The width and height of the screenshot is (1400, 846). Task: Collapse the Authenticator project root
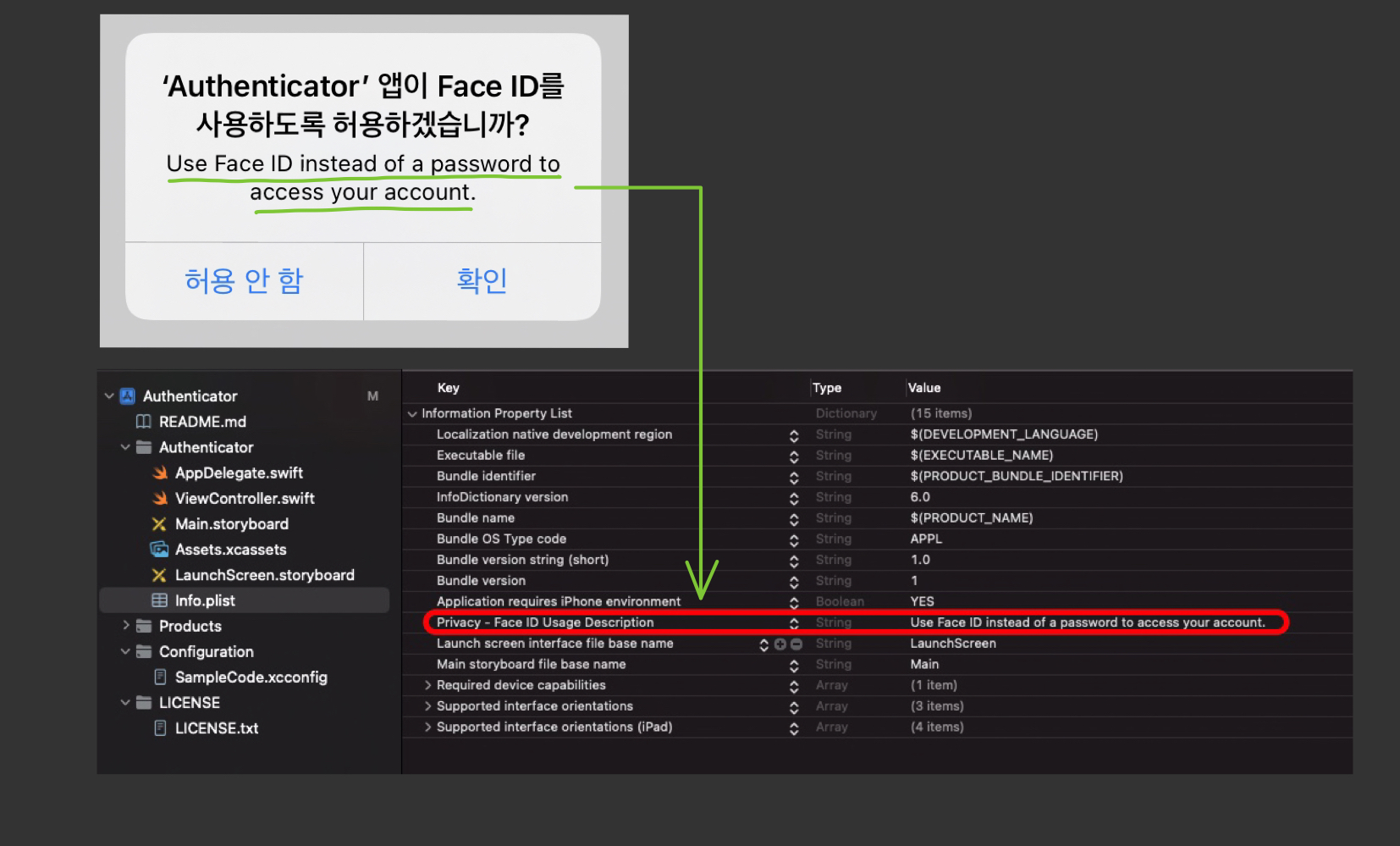point(109,395)
